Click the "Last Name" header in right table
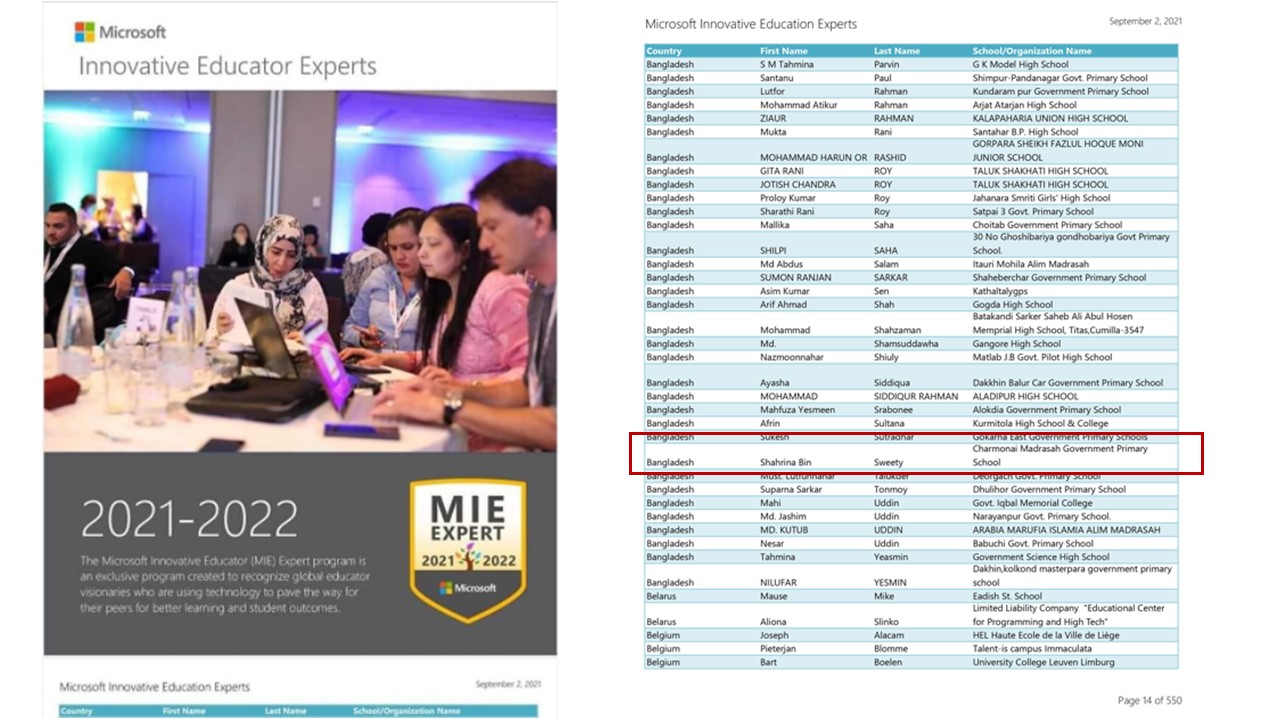 point(897,51)
